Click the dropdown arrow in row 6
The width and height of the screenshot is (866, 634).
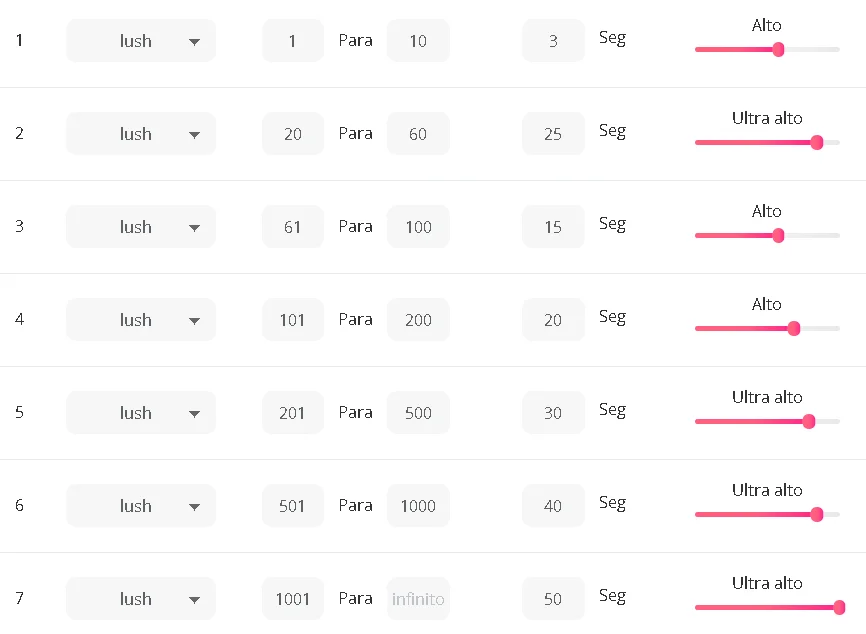[x=195, y=507]
